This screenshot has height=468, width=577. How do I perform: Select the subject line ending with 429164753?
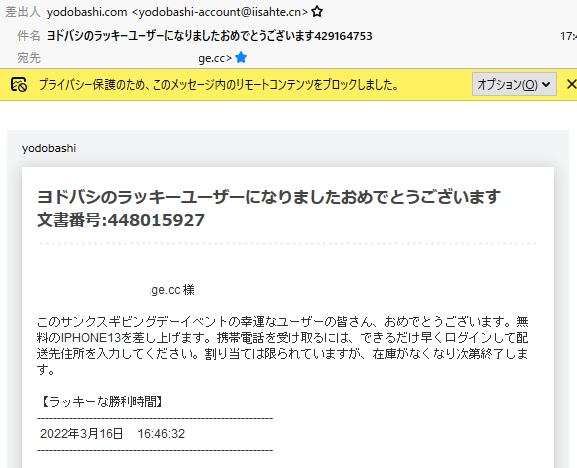pos(209,36)
